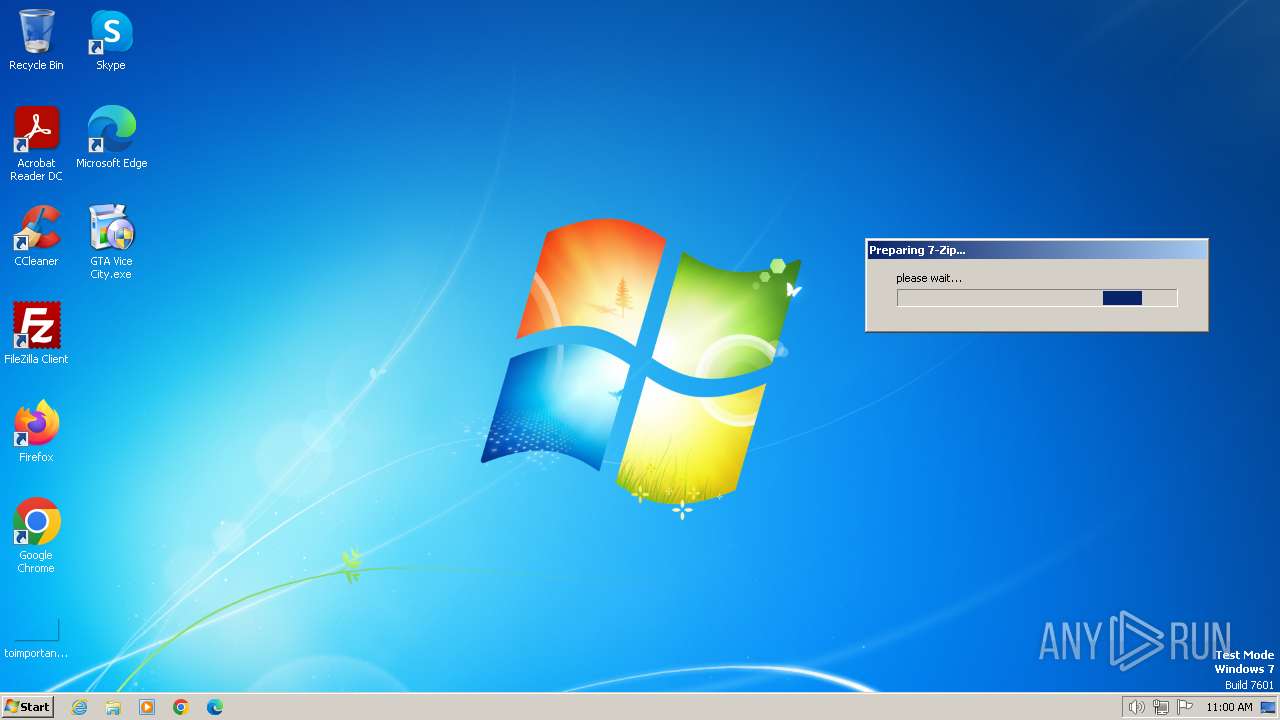Open the Action Center flag icon
The height and width of the screenshot is (720, 1280).
point(1185,707)
